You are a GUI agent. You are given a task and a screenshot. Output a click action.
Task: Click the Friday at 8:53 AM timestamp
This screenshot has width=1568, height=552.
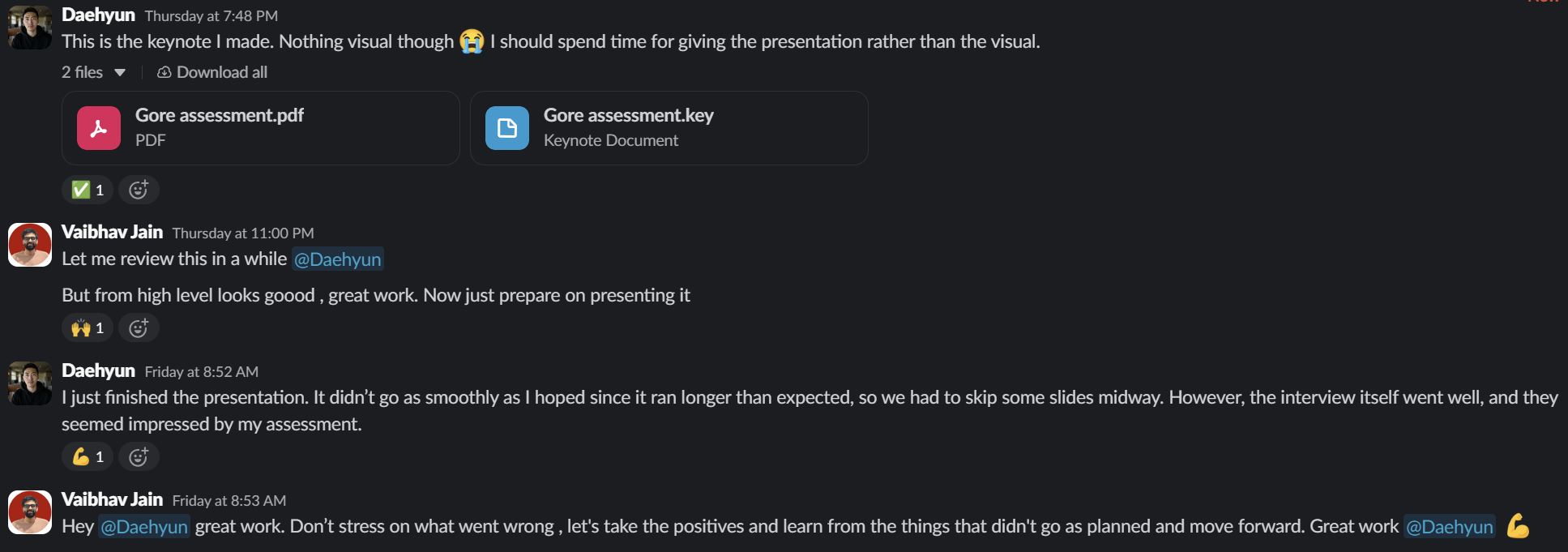[229, 501]
